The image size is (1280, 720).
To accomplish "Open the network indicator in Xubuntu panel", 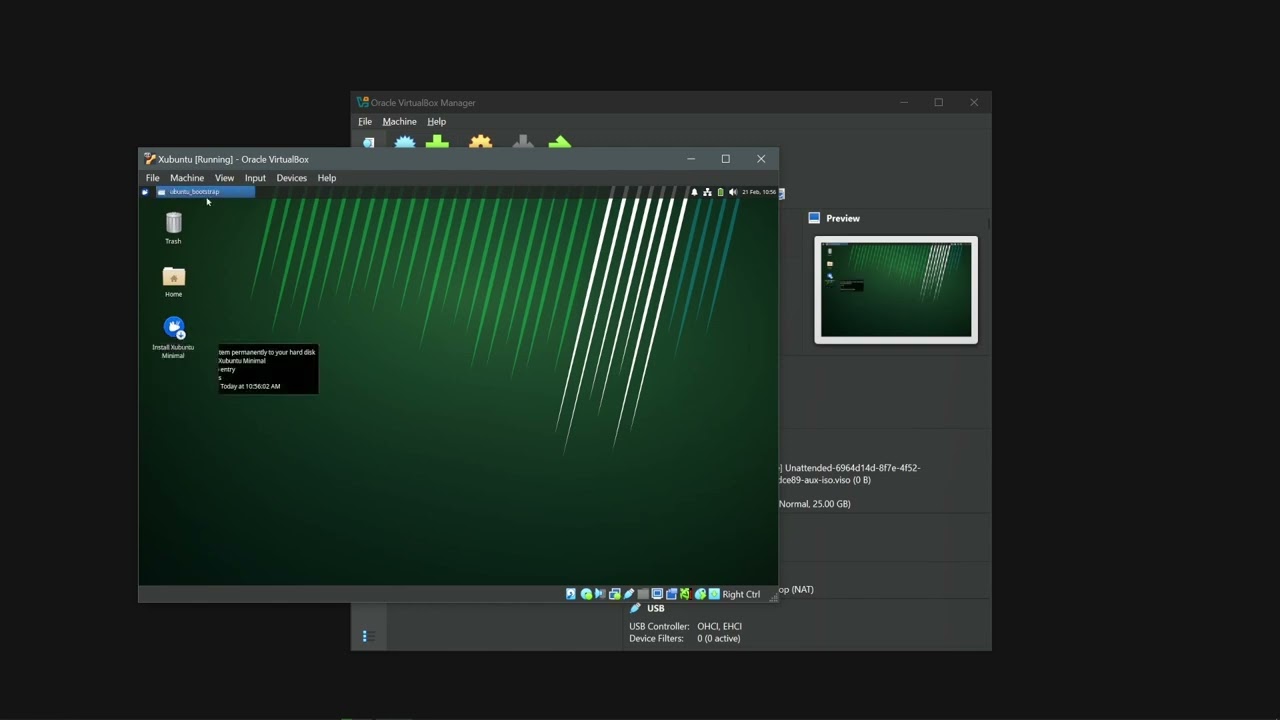I will coord(707,192).
